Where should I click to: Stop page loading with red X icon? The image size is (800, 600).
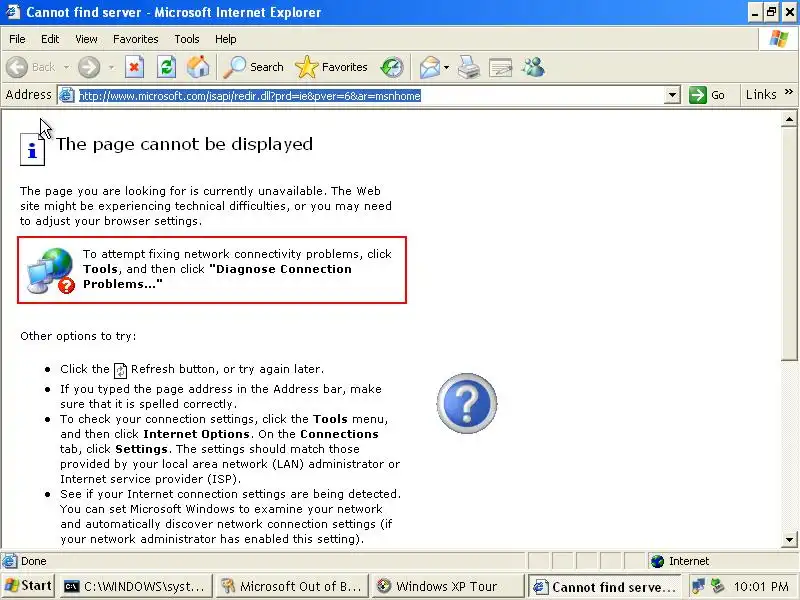(134, 67)
